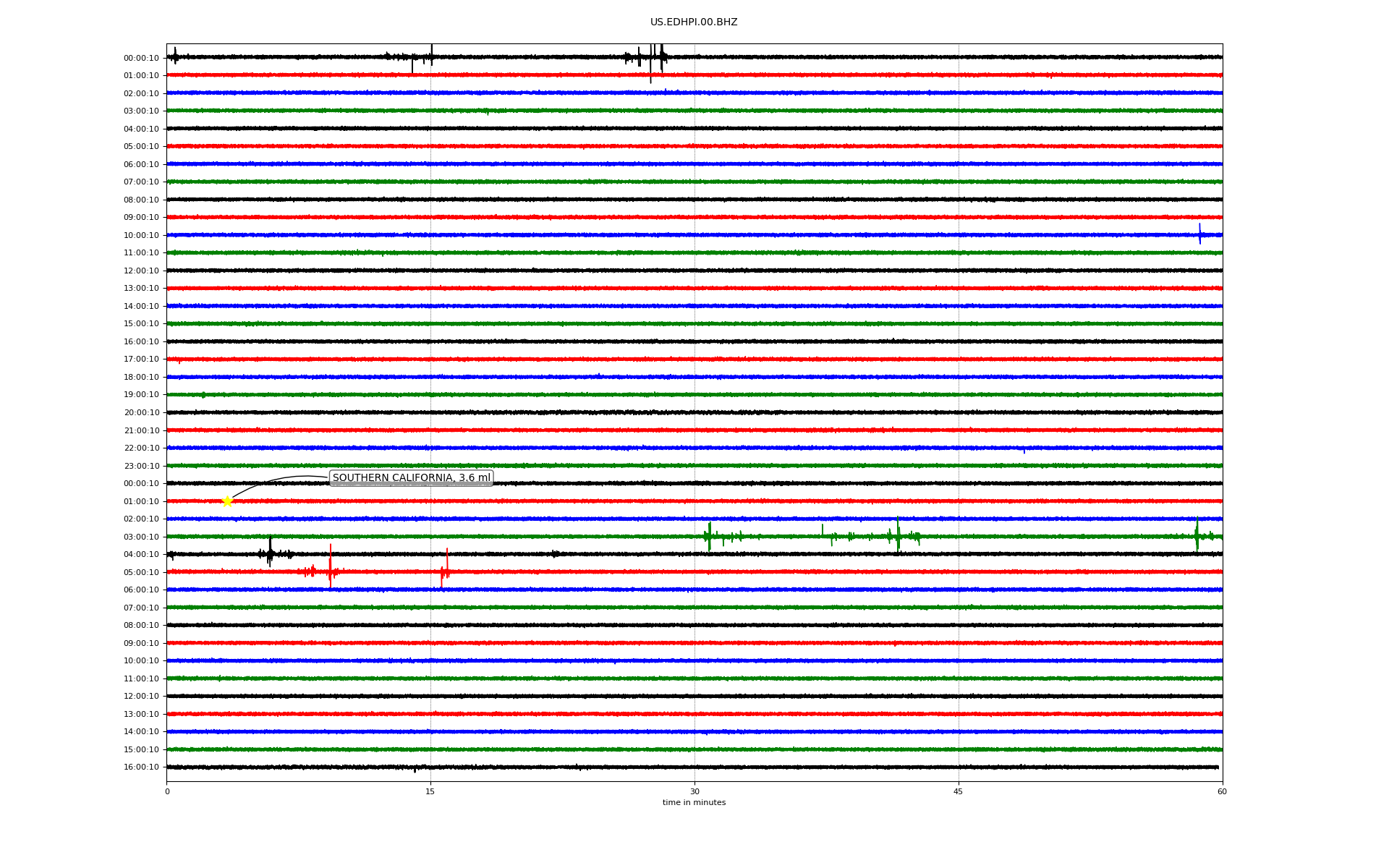Click the 15 minute x-axis tick label

pos(430,791)
